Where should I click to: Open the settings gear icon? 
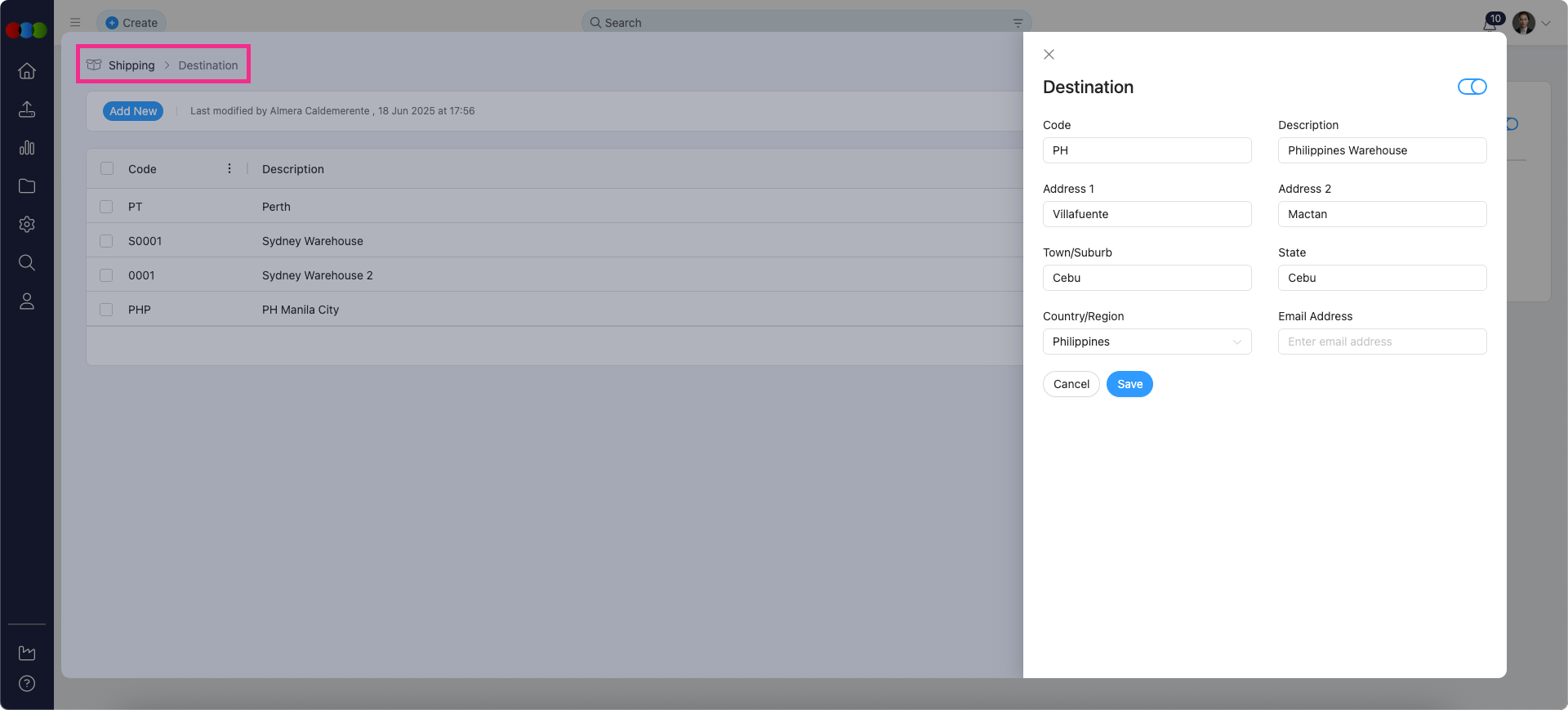point(27,225)
